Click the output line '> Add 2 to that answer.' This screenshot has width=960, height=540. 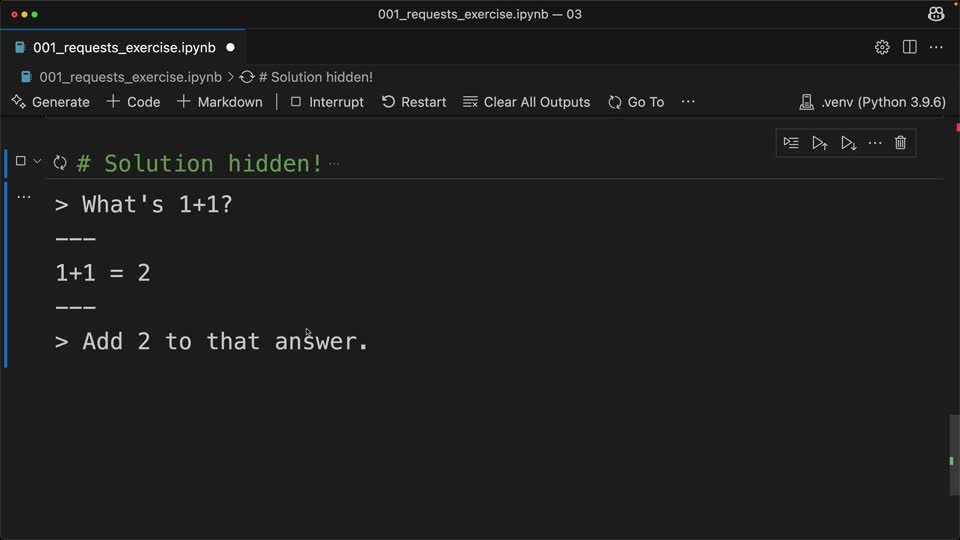(211, 342)
